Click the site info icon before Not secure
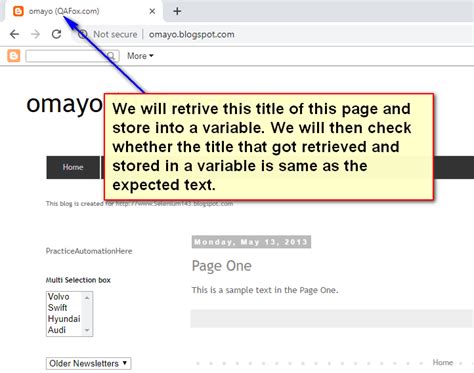The image size is (474, 373). (83, 34)
